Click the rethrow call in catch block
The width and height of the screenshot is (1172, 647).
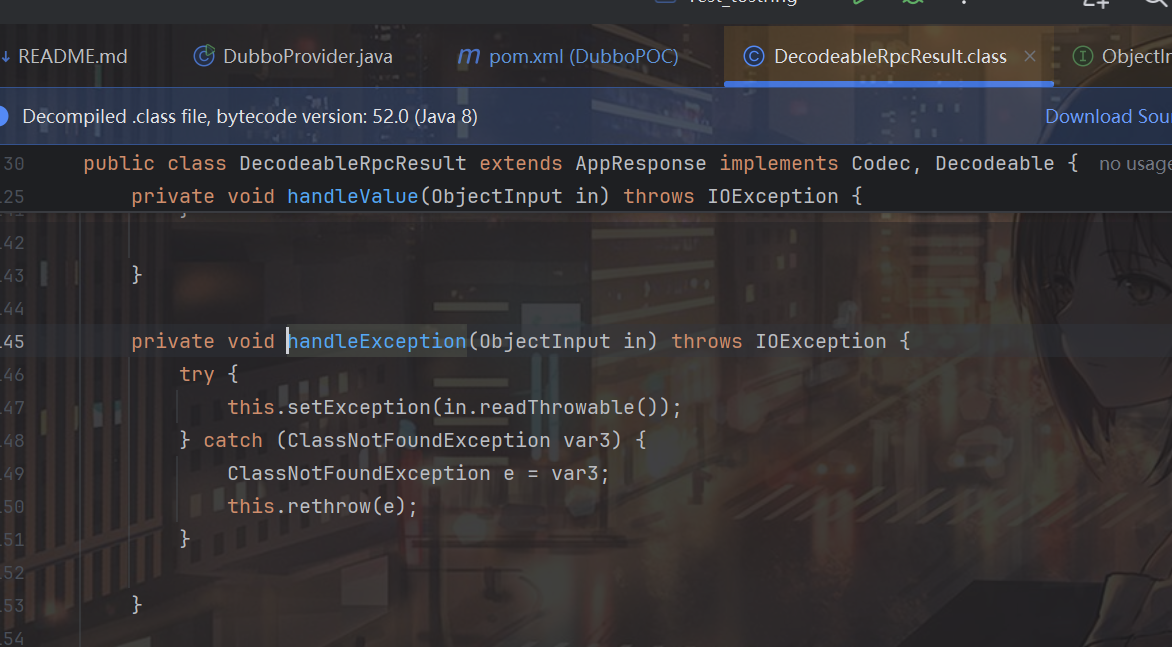pos(327,506)
